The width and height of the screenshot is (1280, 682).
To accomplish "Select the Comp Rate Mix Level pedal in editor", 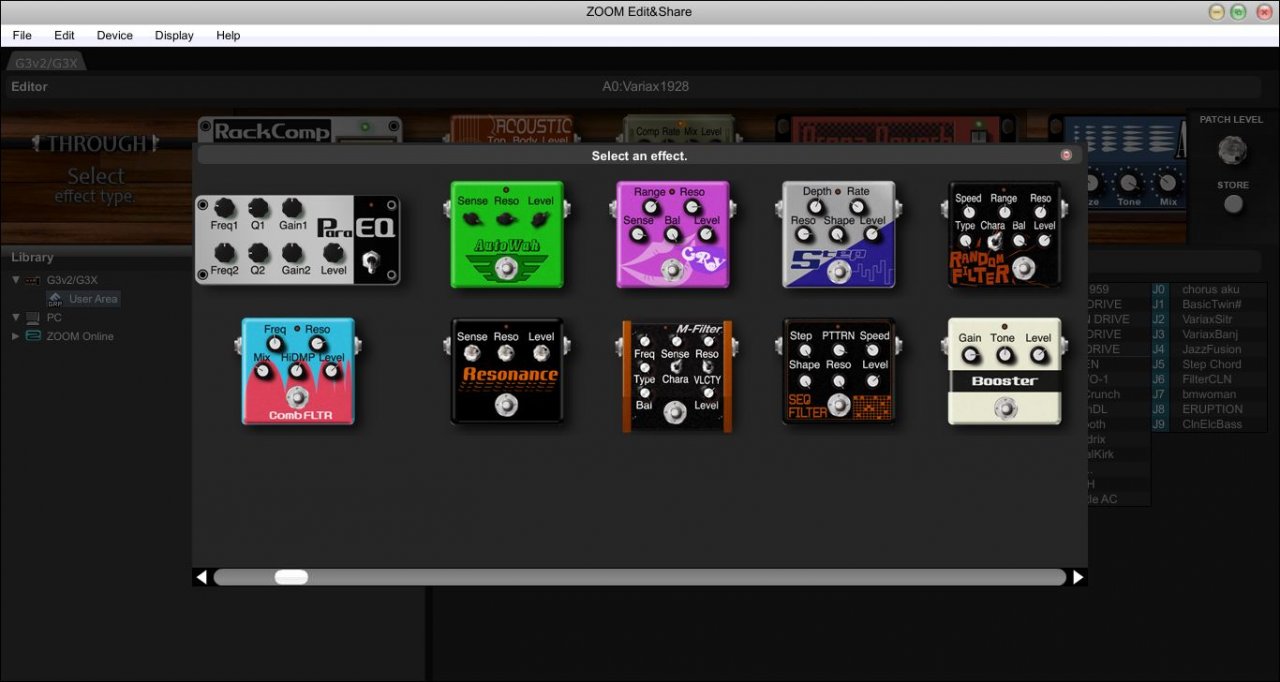I will click(678, 128).
